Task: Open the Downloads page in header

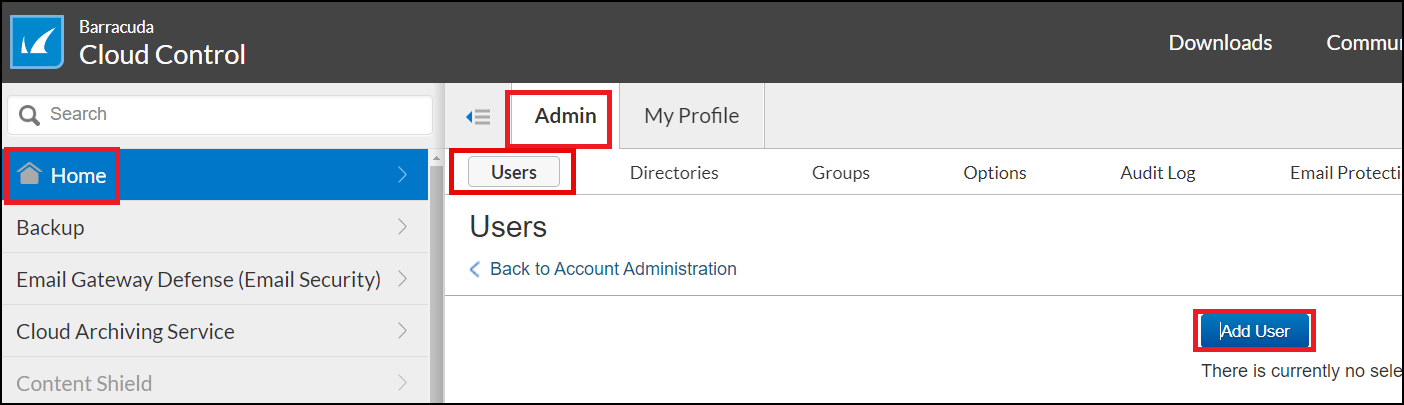Action: [x=1220, y=43]
